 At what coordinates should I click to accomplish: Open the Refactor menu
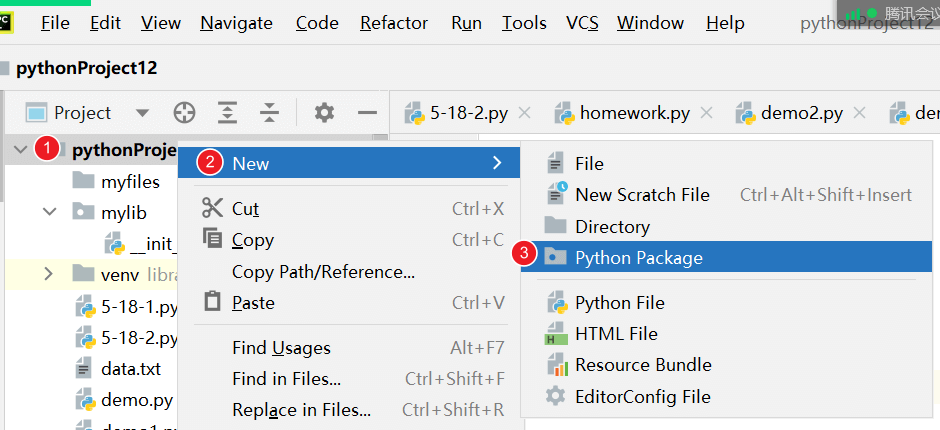pos(394,23)
